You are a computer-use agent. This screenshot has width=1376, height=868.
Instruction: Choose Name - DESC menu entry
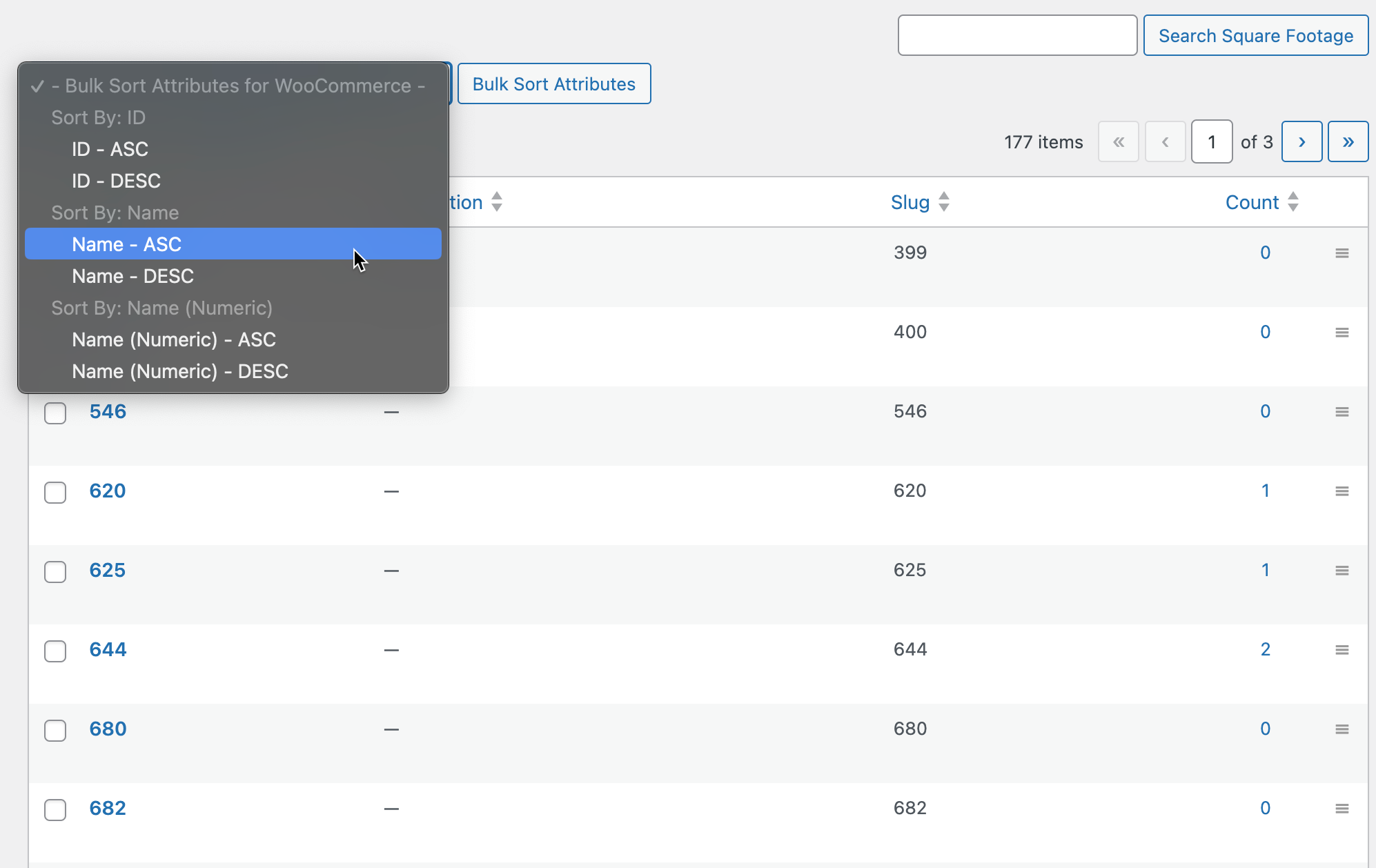[x=132, y=276]
